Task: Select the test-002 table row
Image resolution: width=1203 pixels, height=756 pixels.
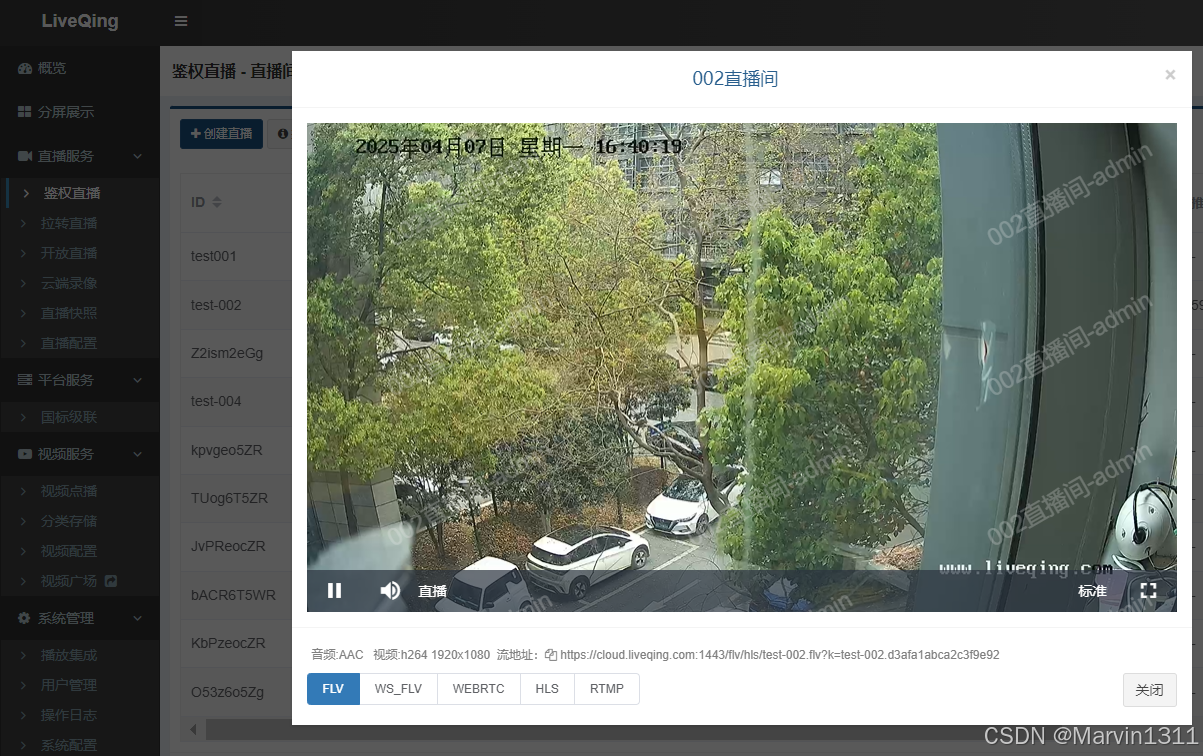Action: coord(236,305)
